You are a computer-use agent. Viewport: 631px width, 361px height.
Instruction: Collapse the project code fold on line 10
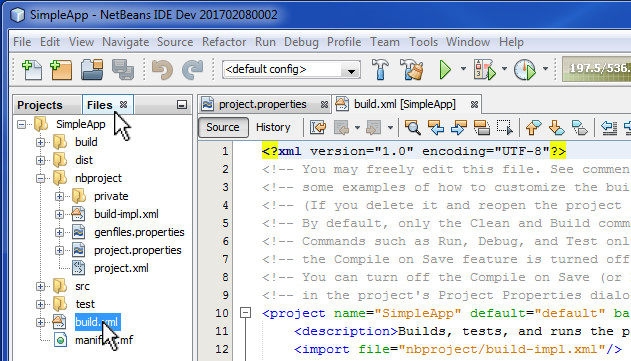[245, 313]
